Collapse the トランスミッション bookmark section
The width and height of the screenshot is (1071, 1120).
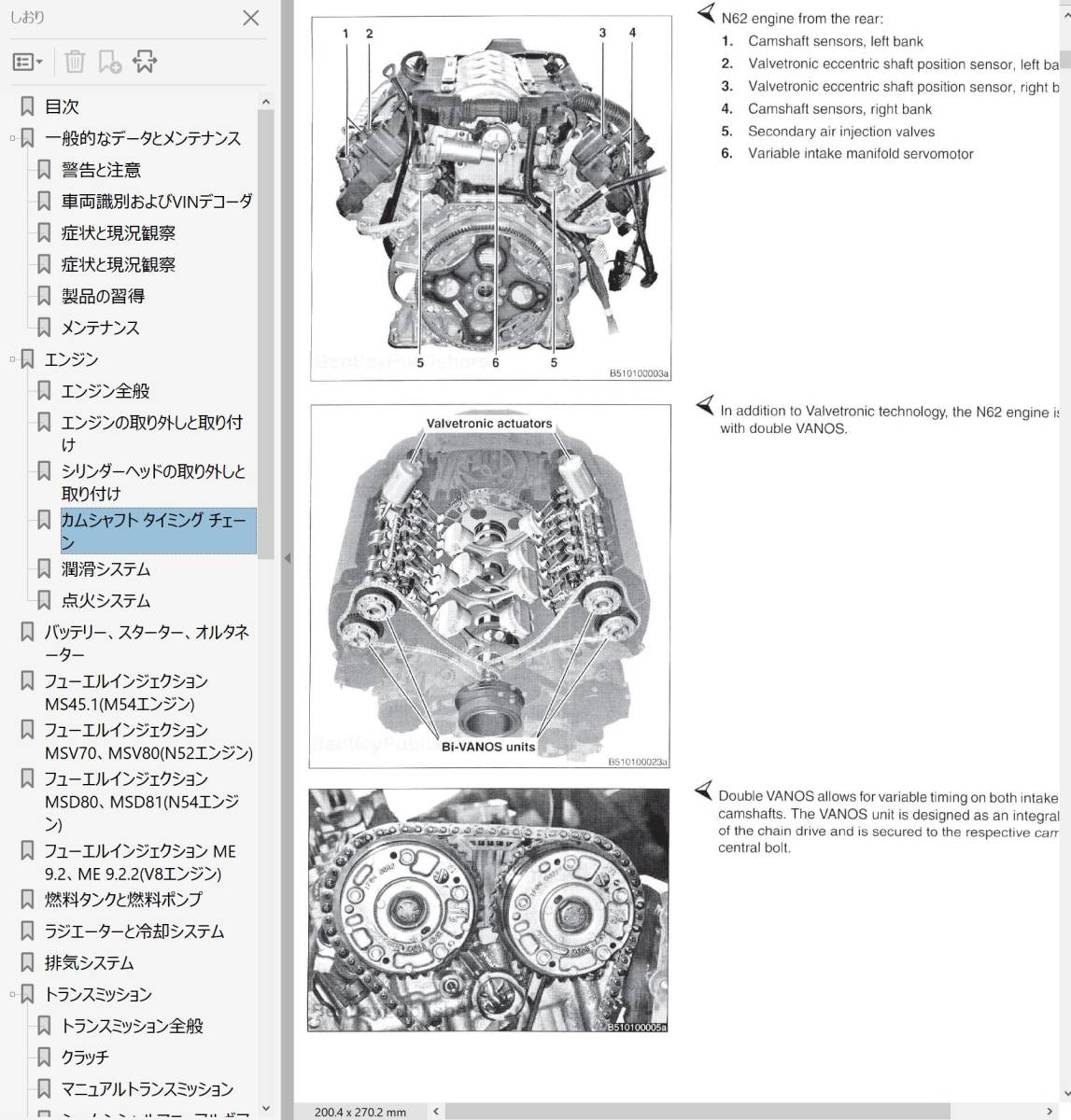click(12, 995)
